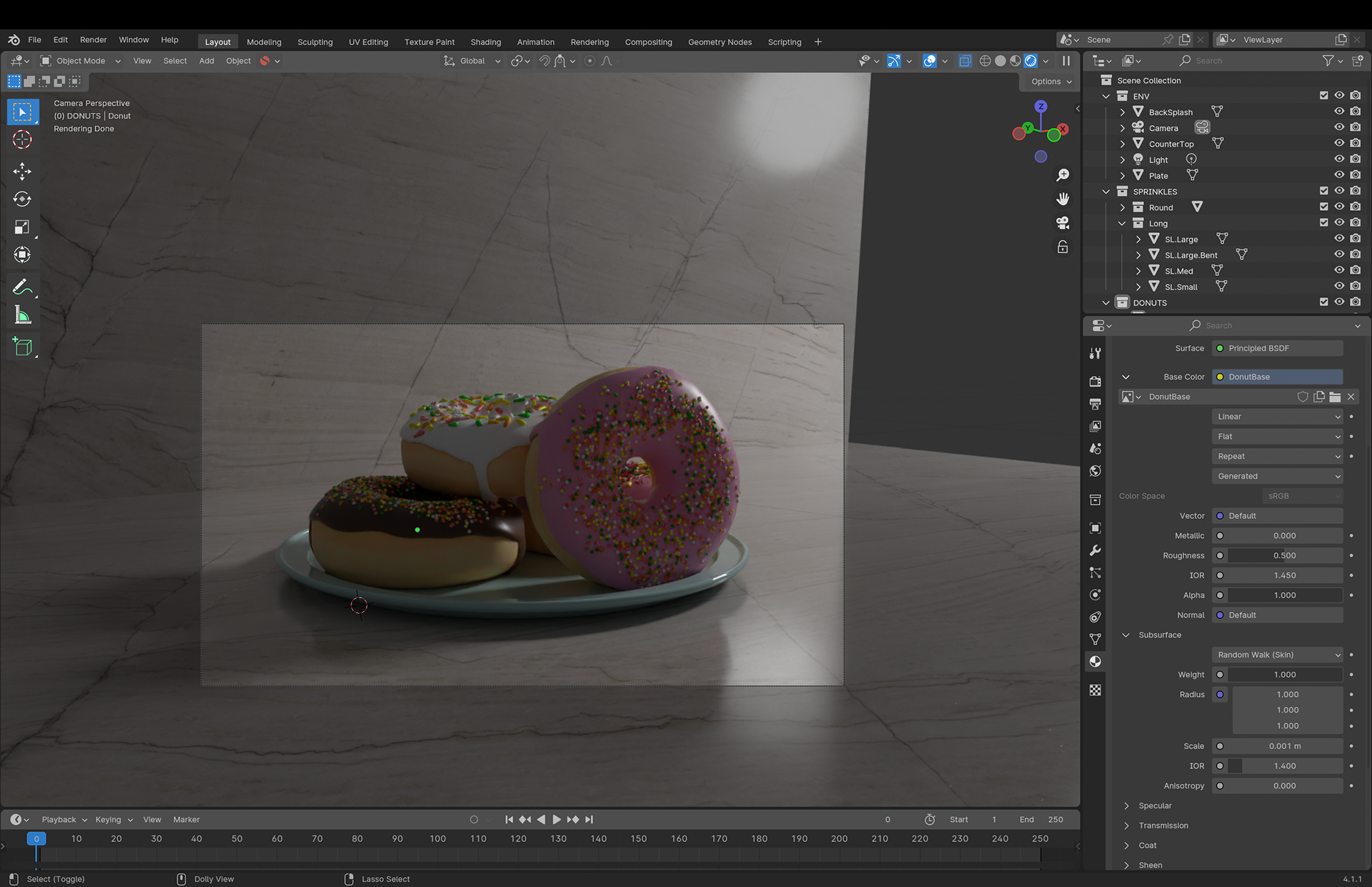Uncheck the SPRINKLES collection checkbox
1372x887 pixels.
[x=1323, y=191]
